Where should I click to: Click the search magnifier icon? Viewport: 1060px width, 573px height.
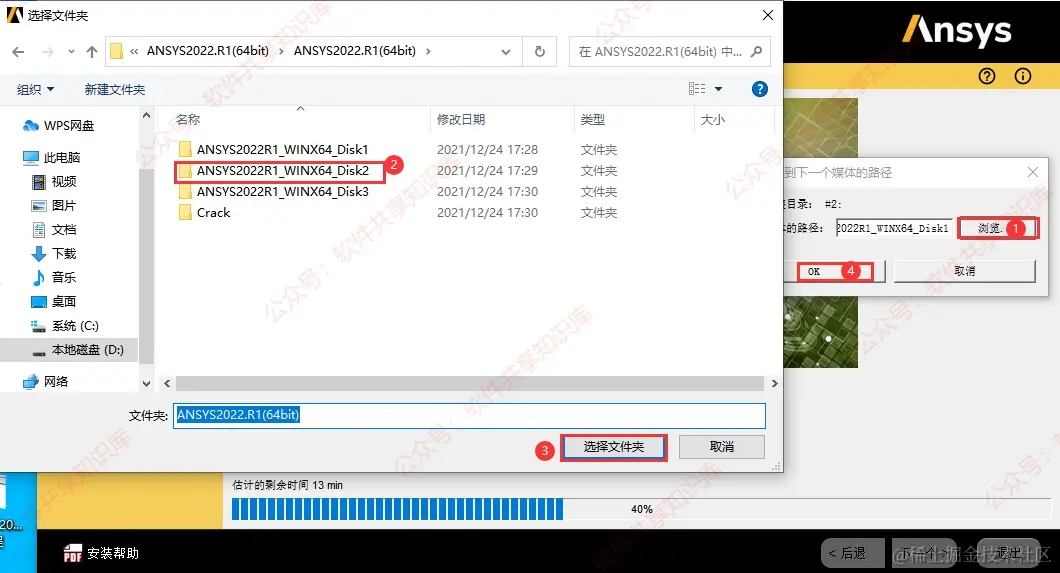click(x=756, y=51)
